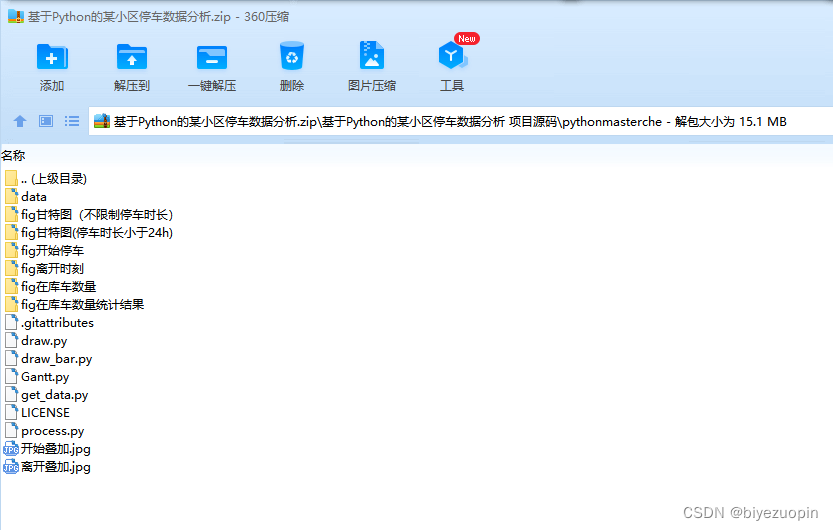Screen dimensions: 833x530
Task: Click the file icon beside process.py
Action: point(12,431)
